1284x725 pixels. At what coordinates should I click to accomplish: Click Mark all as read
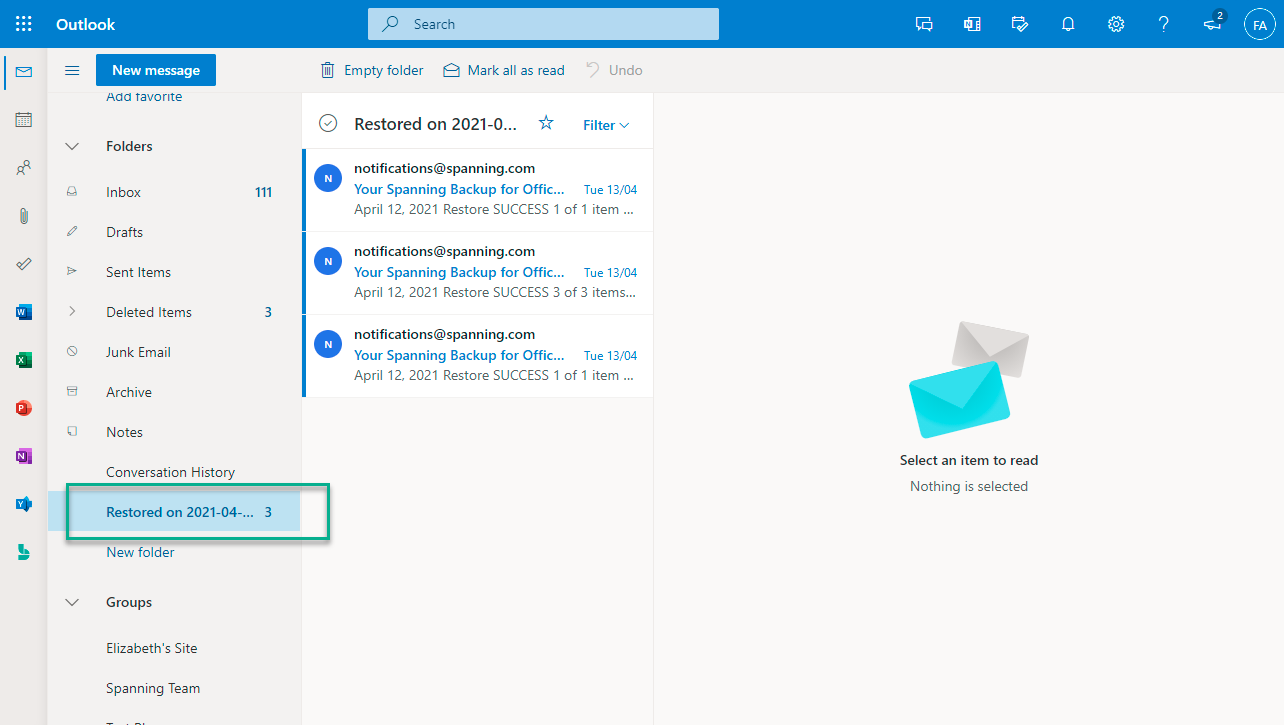[504, 70]
